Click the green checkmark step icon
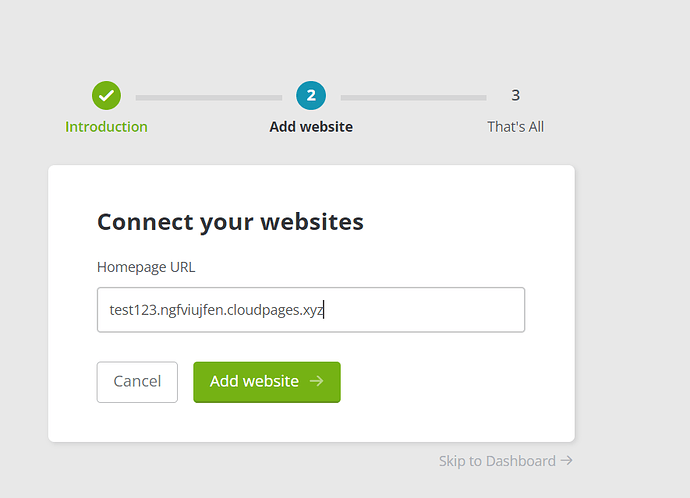 coord(106,95)
